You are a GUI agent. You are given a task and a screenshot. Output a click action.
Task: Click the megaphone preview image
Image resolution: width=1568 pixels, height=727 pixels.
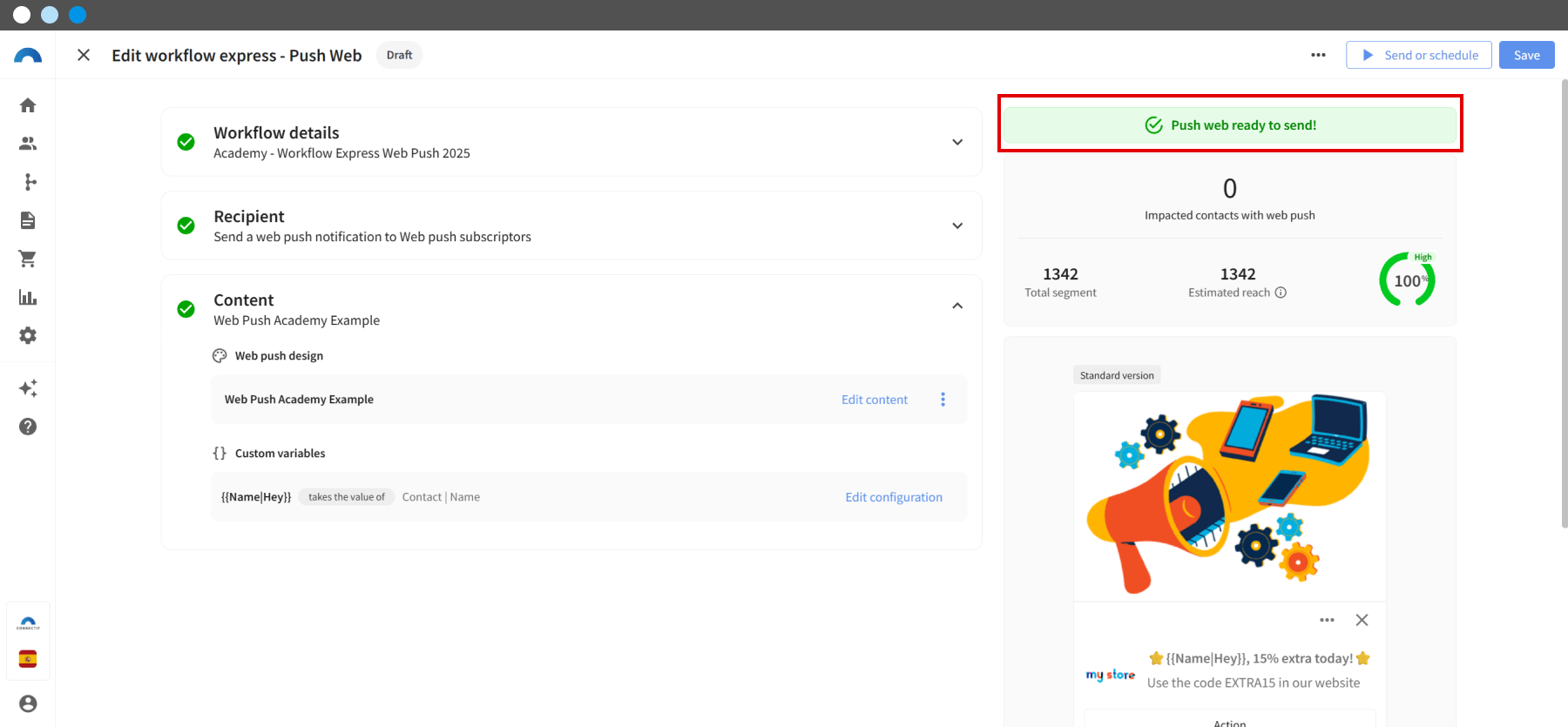(x=1230, y=495)
